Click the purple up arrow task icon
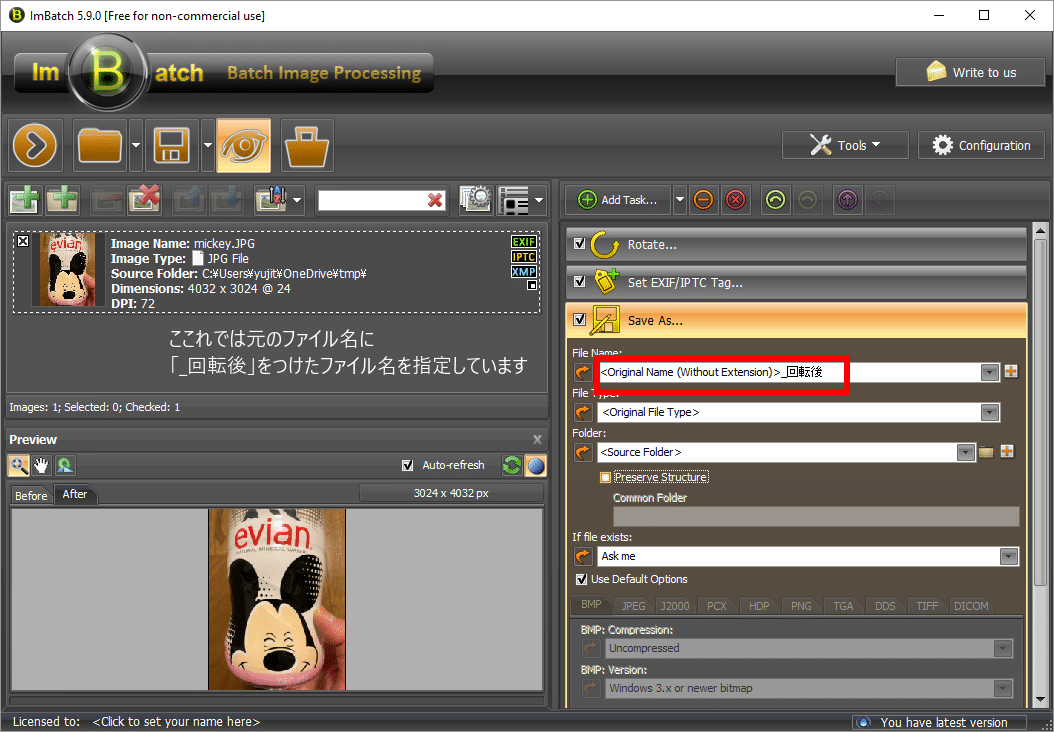 point(846,200)
